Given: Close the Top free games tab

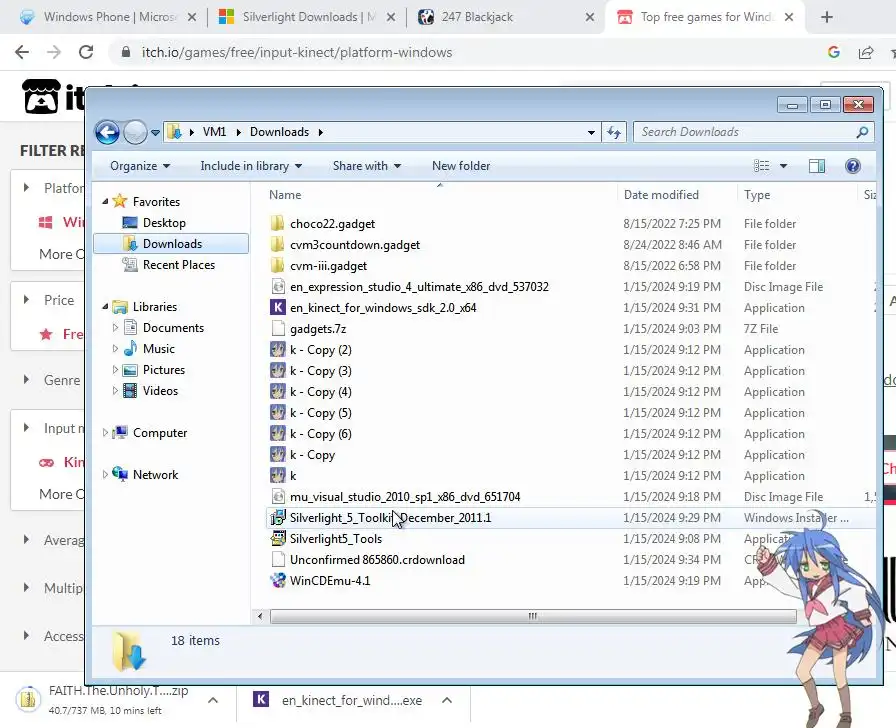Looking at the screenshot, I should (789, 17).
